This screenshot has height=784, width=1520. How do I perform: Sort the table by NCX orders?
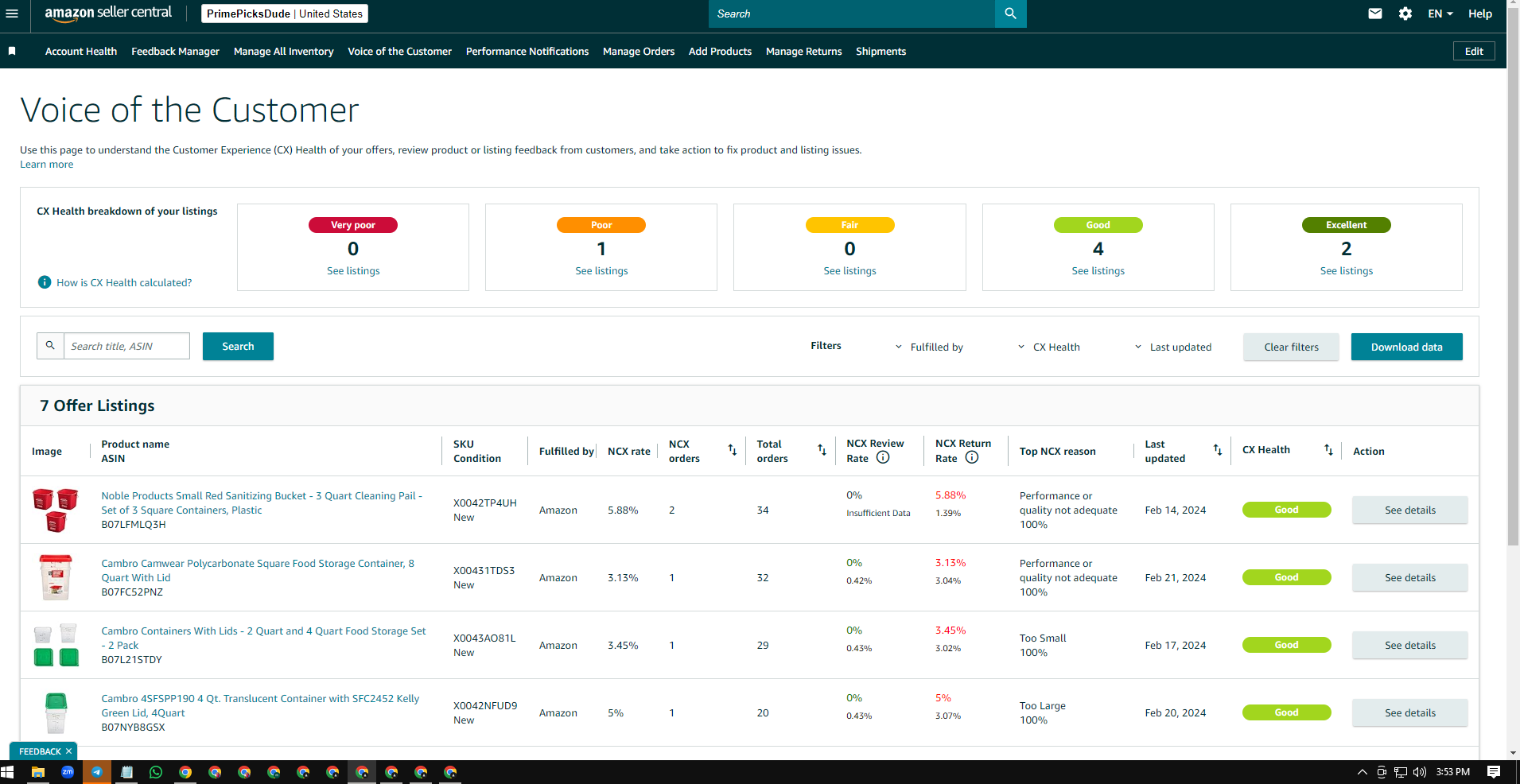pos(733,450)
